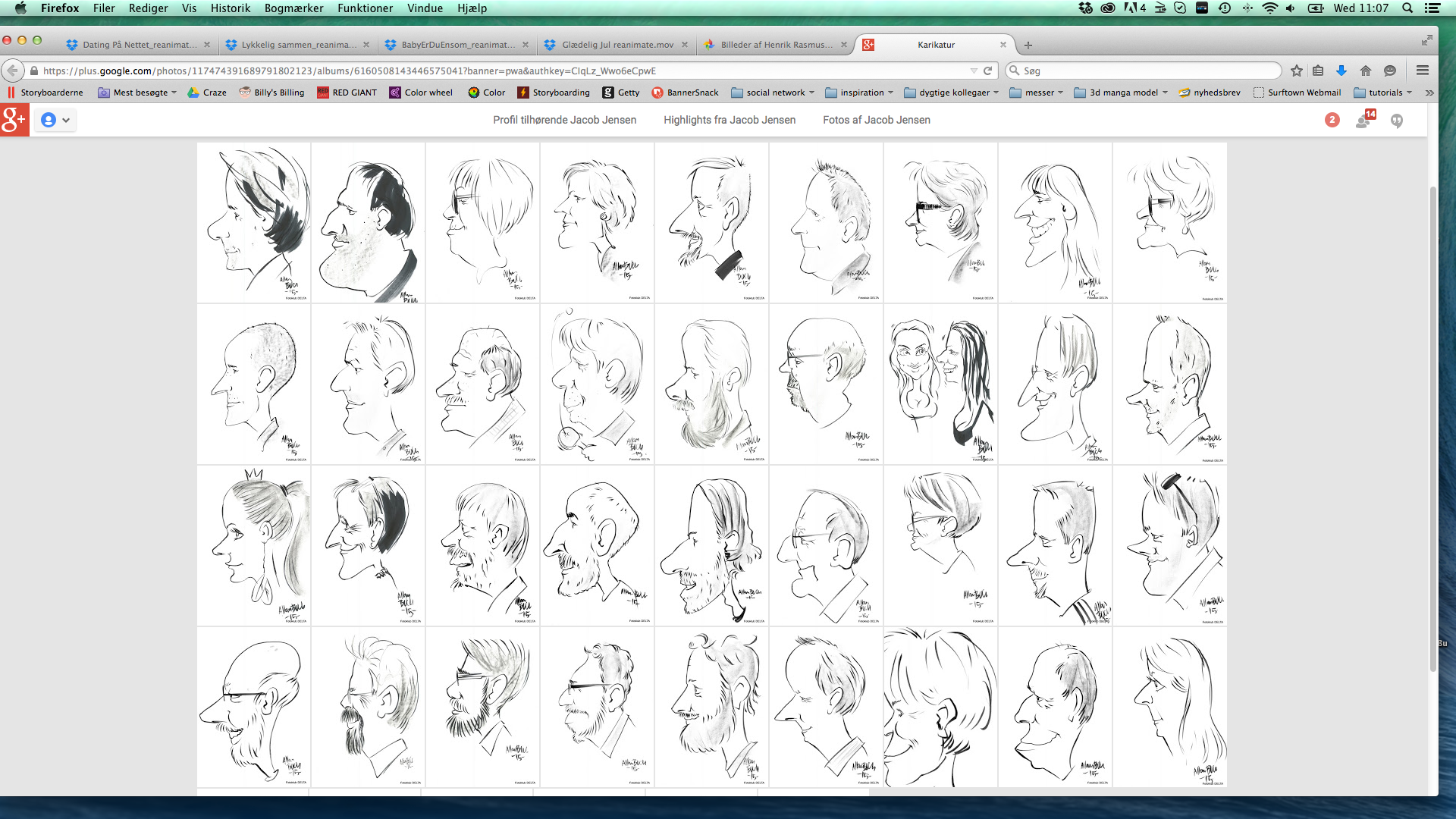Open the two women caricature thumbnail

pos(940,384)
